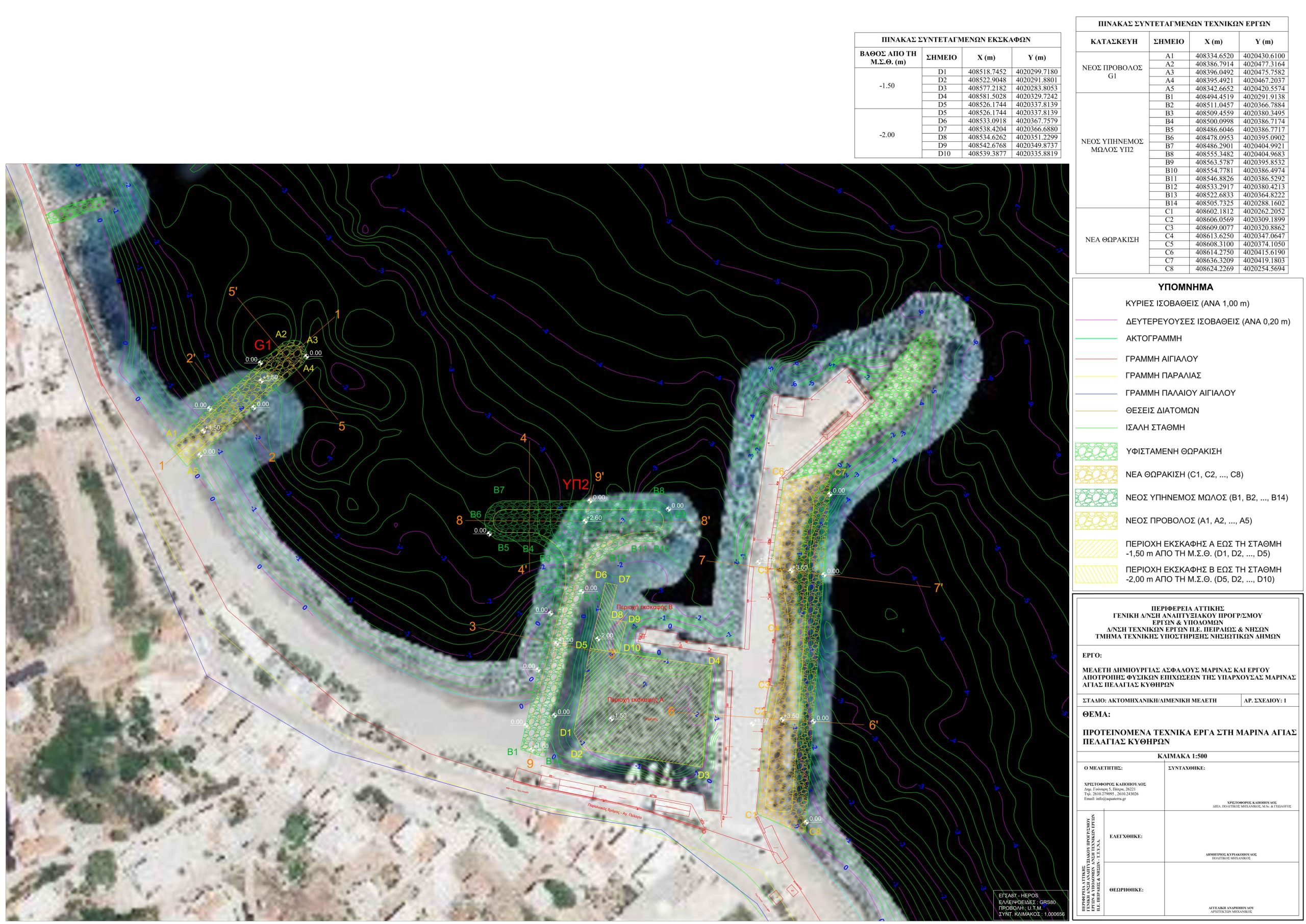Viewport: 1306px width, 924px height.
Task: Select the ΝΕΑ ΘΩΡΑΚΙΣΗ orange legend swatch
Action: tap(1096, 475)
